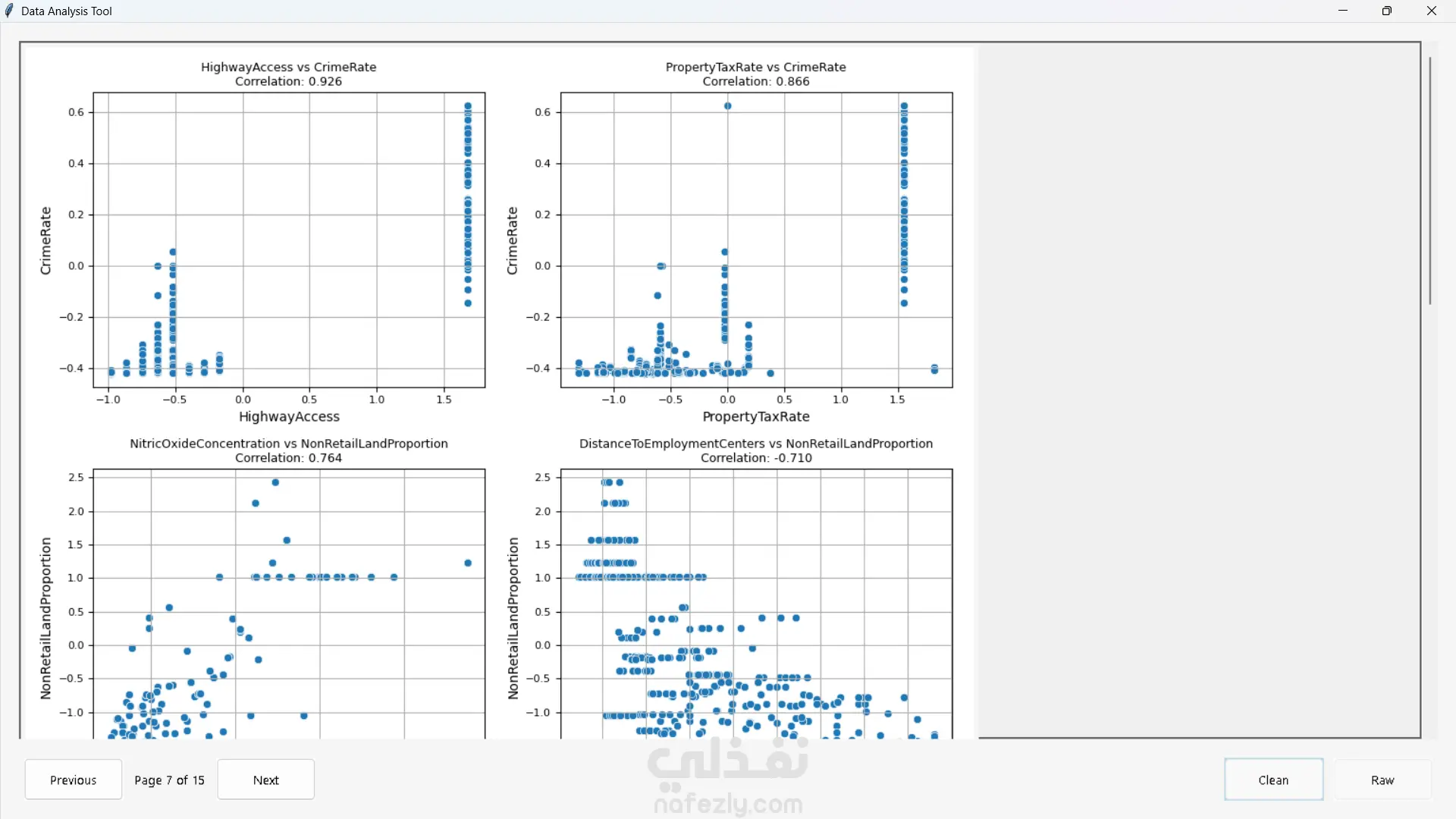Restore down the application window
The height and width of the screenshot is (819, 1456).
point(1387,11)
